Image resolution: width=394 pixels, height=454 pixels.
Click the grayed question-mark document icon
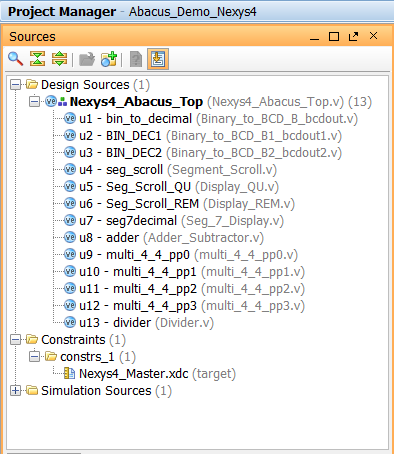click(x=136, y=59)
